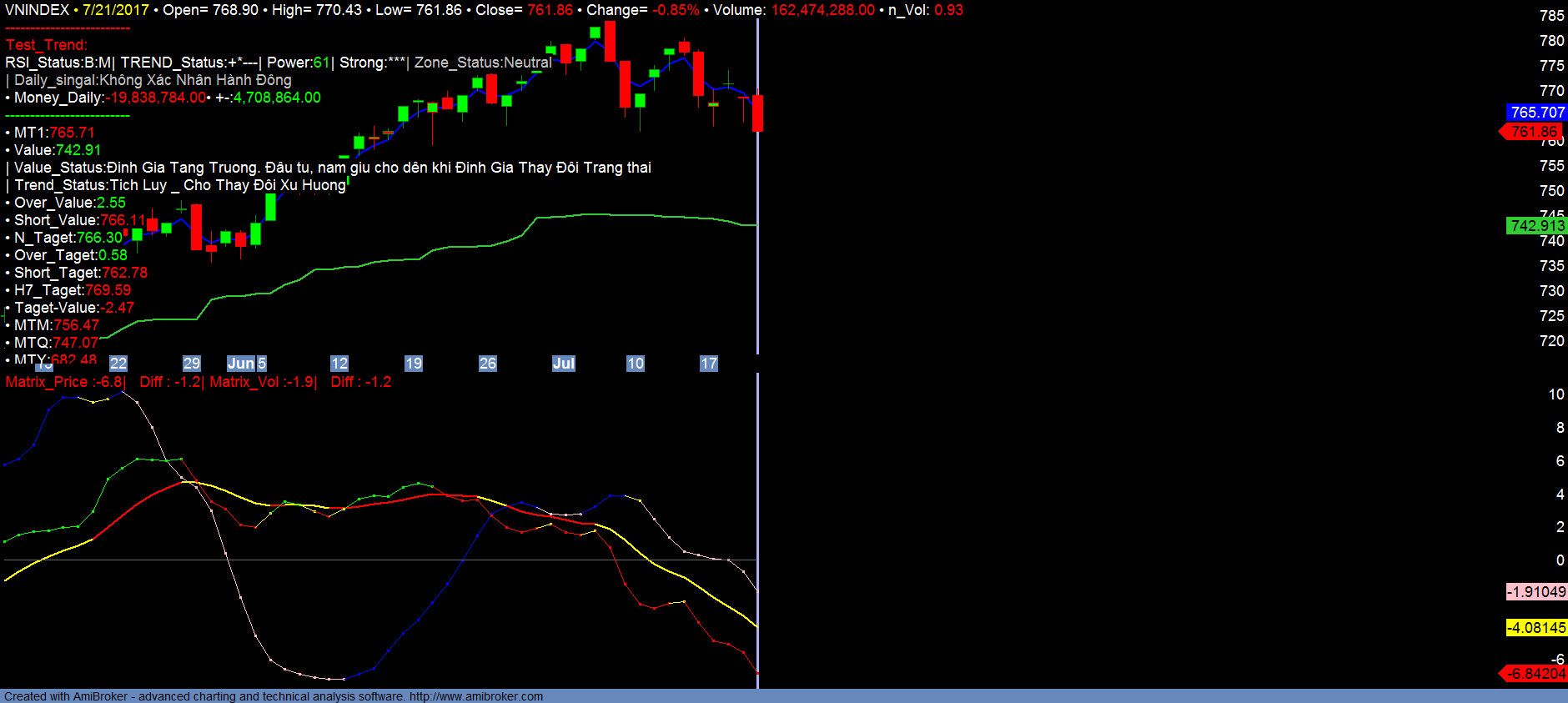Select date marker 17 on the time axis
This screenshot has height=703, width=1568.
coord(709,364)
